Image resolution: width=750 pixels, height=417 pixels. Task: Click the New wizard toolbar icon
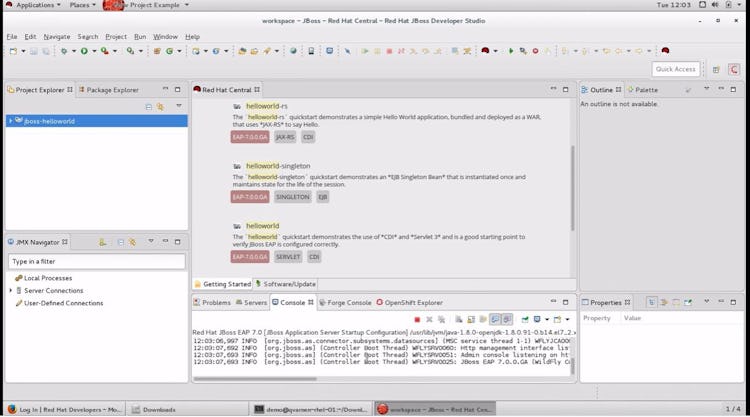[x=13, y=51]
